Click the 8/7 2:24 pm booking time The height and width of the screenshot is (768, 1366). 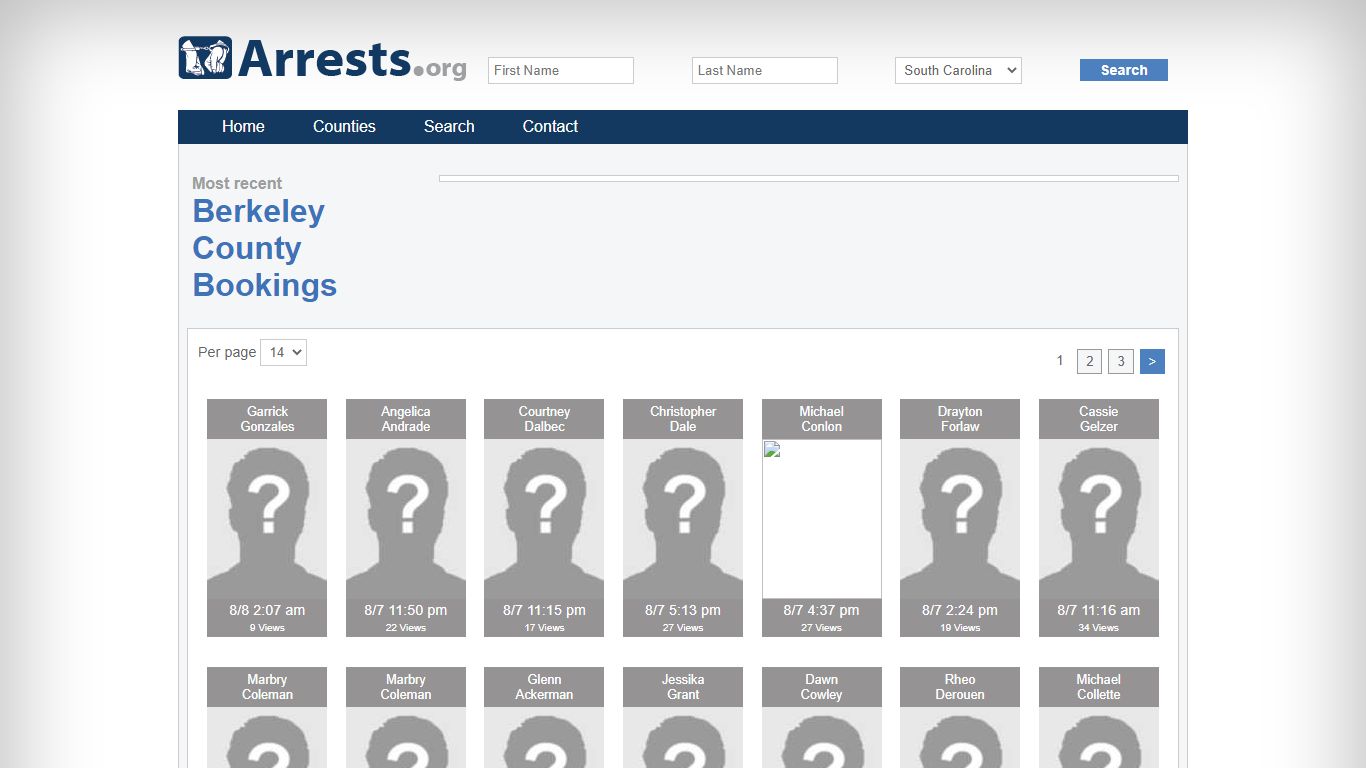(960, 610)
